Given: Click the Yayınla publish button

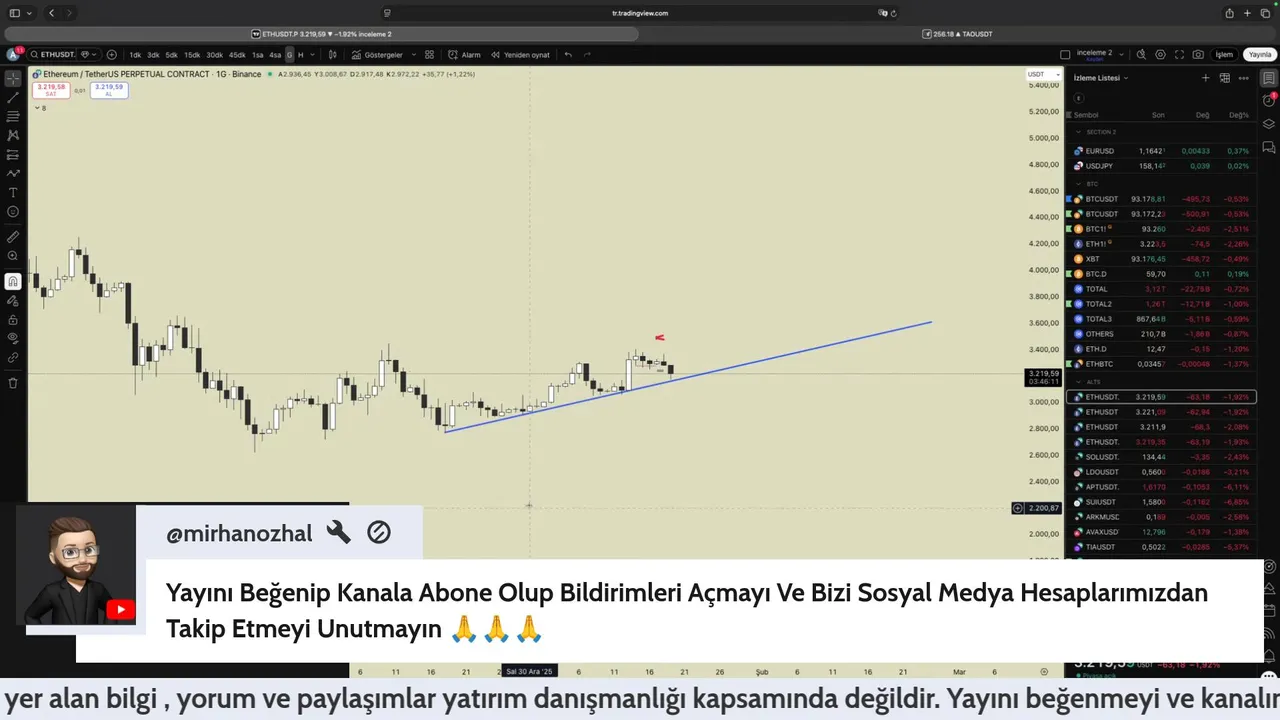Looking at the screenshot, I should 1259,54.
